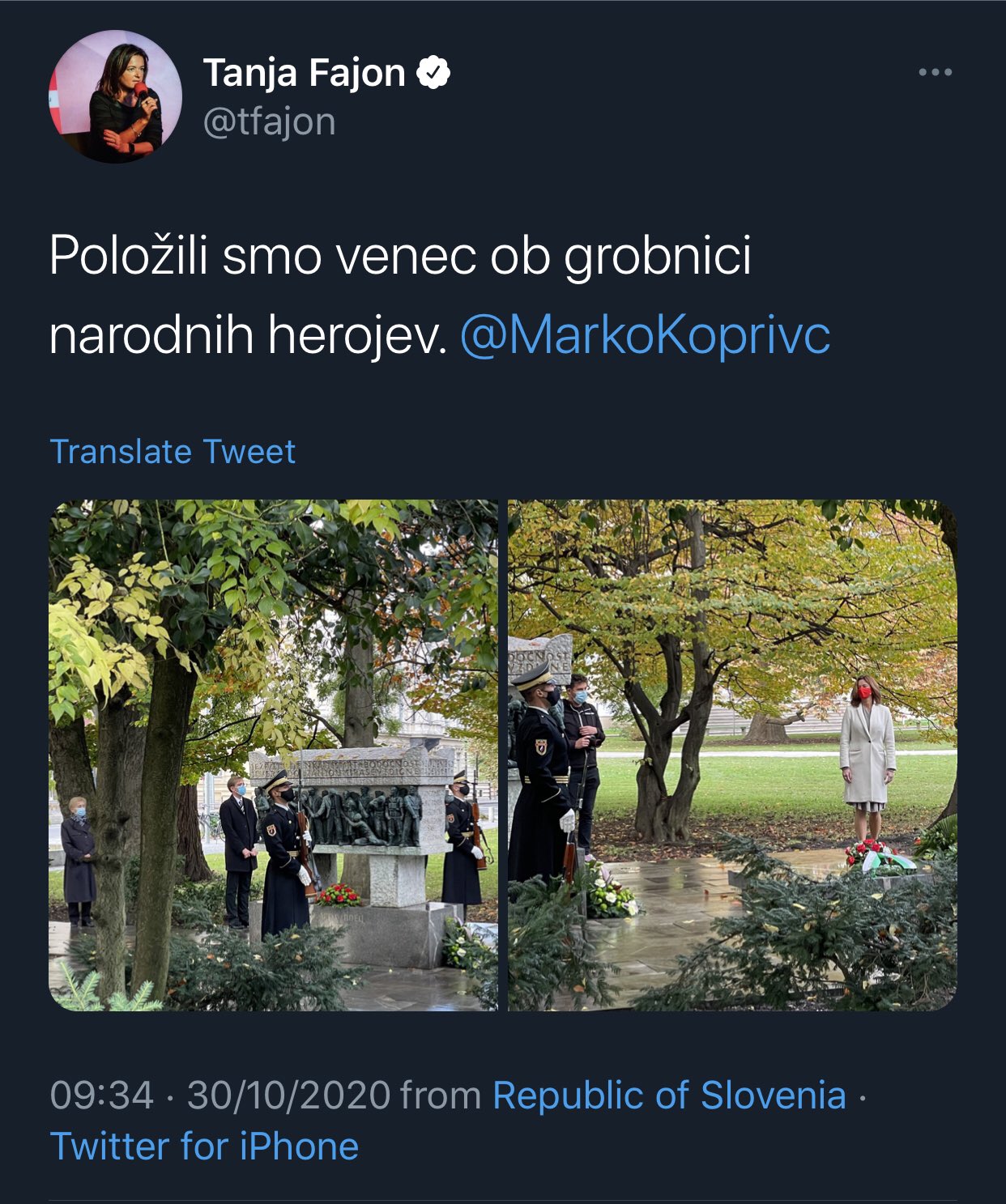Tap the blue verified badge icon
1006x1204 pixels.
tap(433, 73)
